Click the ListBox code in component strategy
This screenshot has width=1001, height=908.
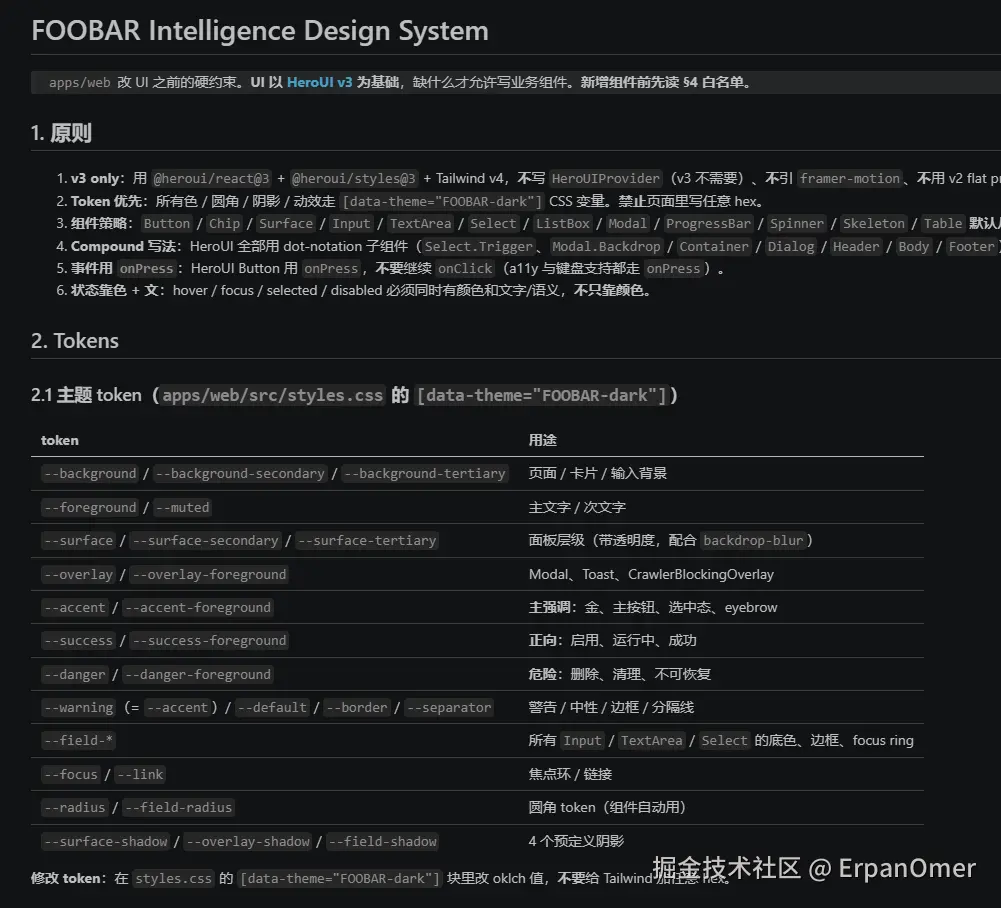click(562, 223)
